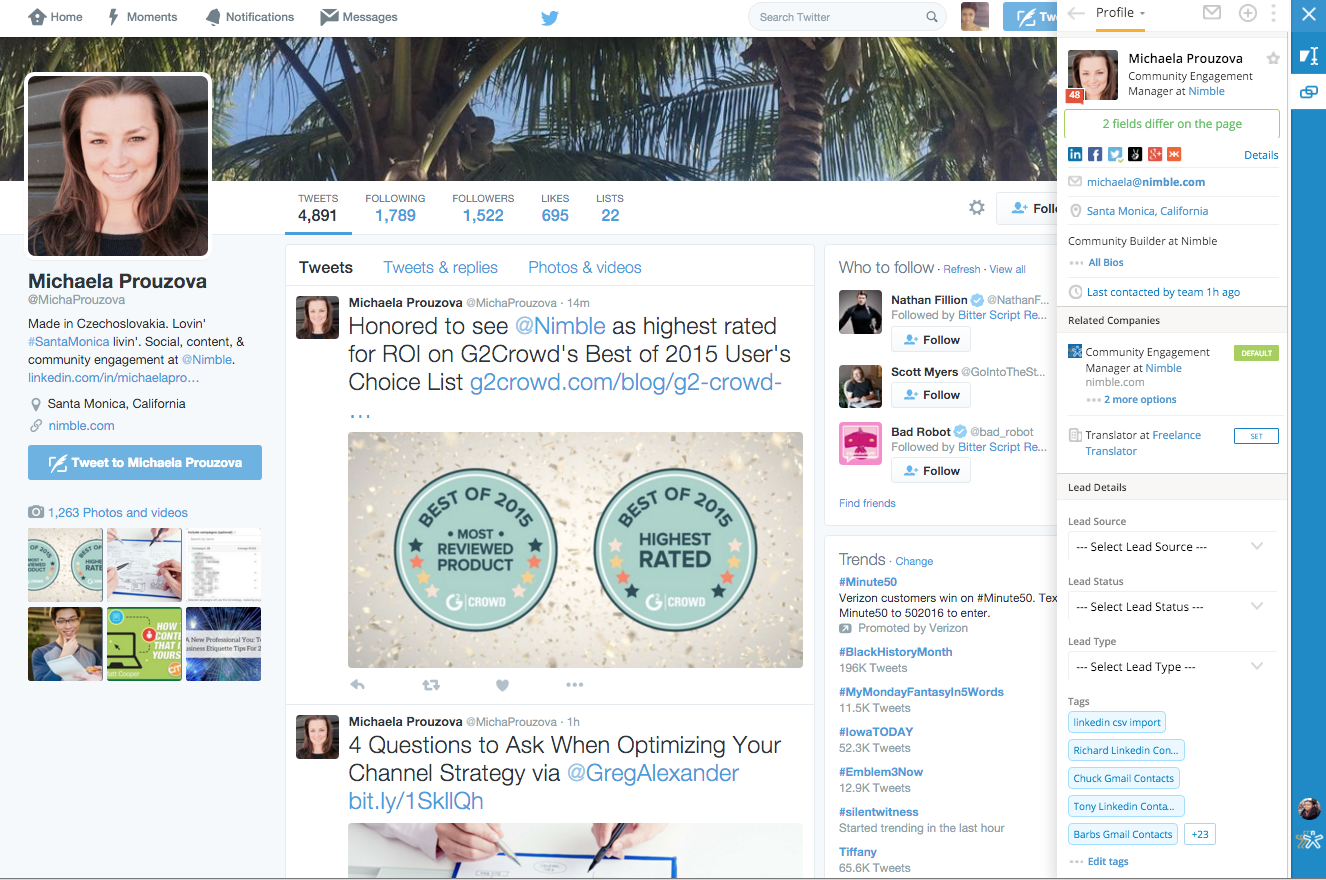The image size is (1326, 880).
Task: Click the envelope icon in Nimble header
Action: coord(1212,13)
